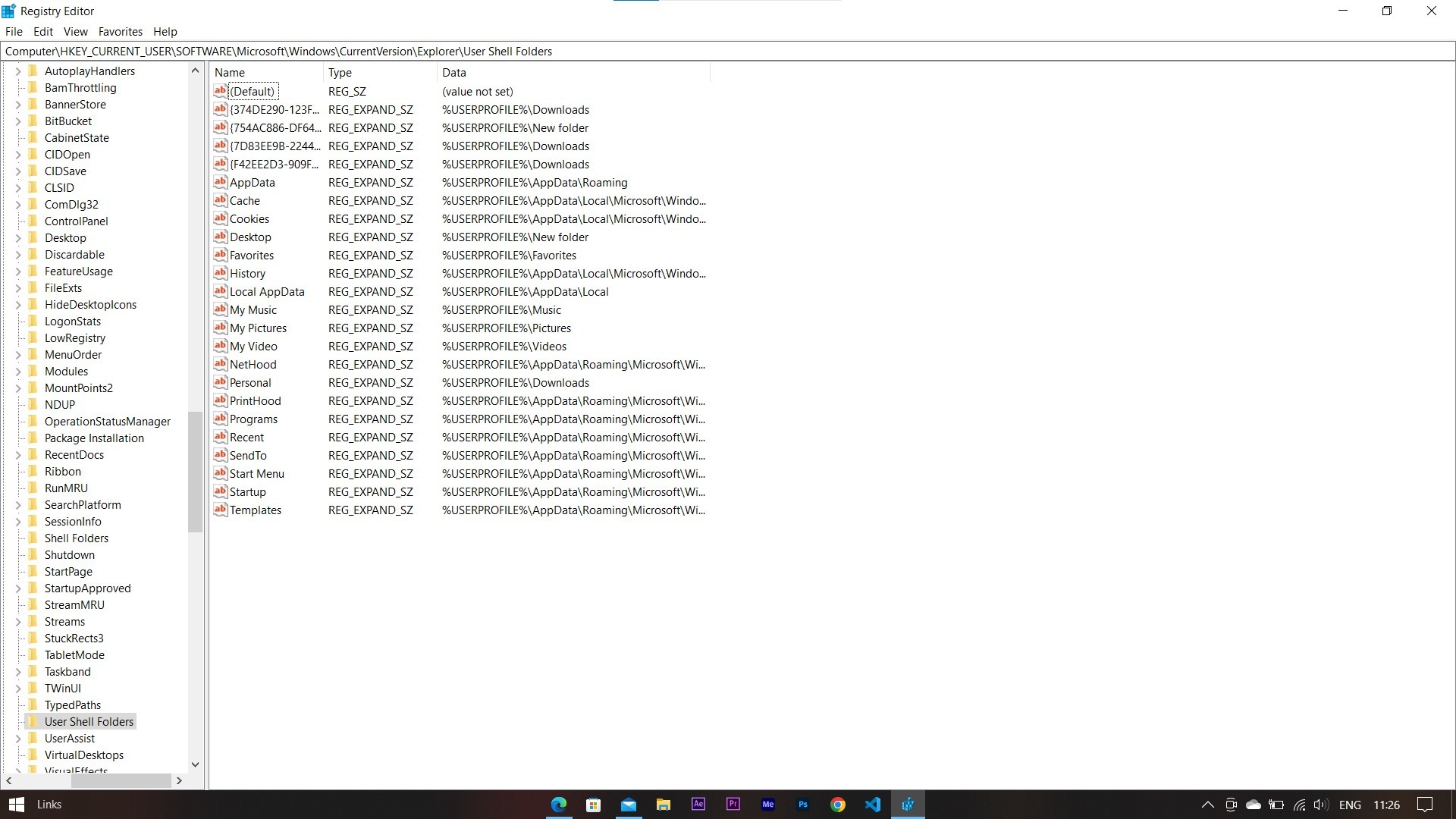Expand the Taskband registry key
Screen dimensions: 1456x819
(18, 672)
